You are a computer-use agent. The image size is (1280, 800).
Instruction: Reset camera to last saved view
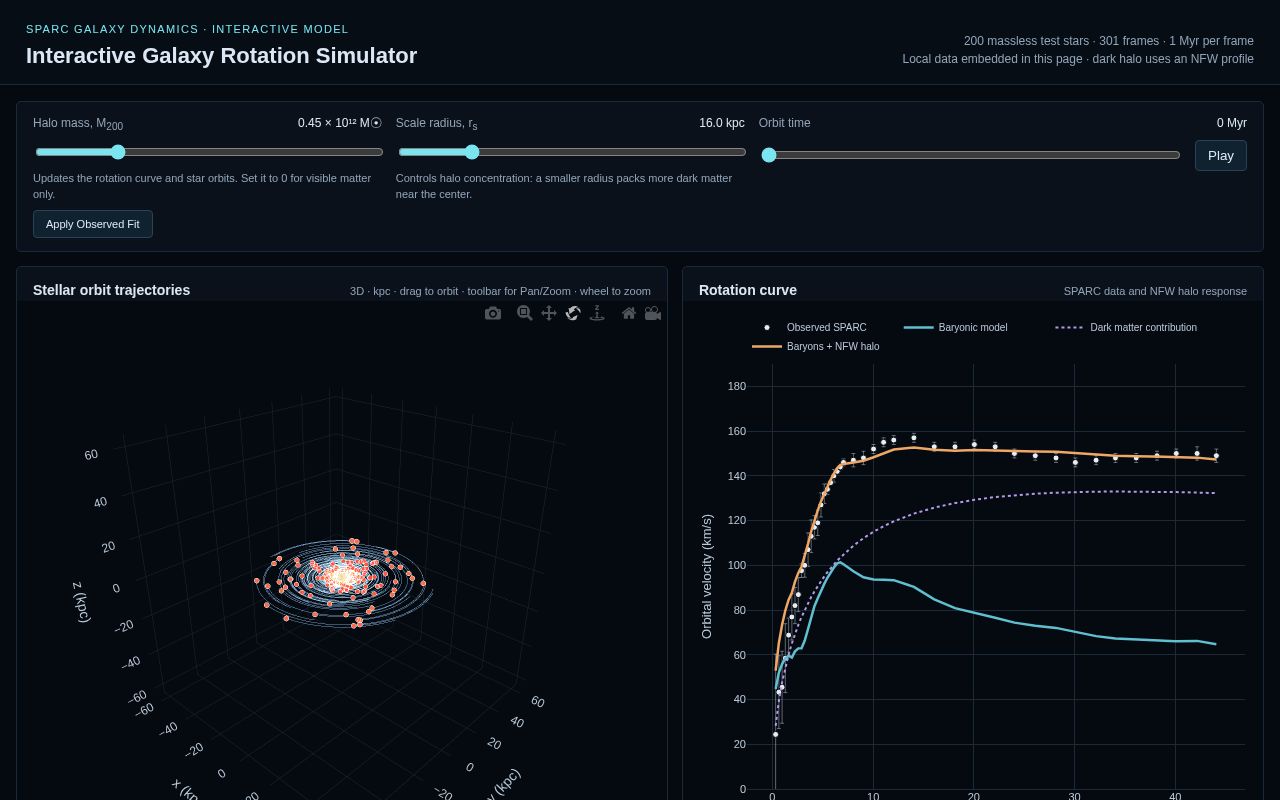click(653, 313)
